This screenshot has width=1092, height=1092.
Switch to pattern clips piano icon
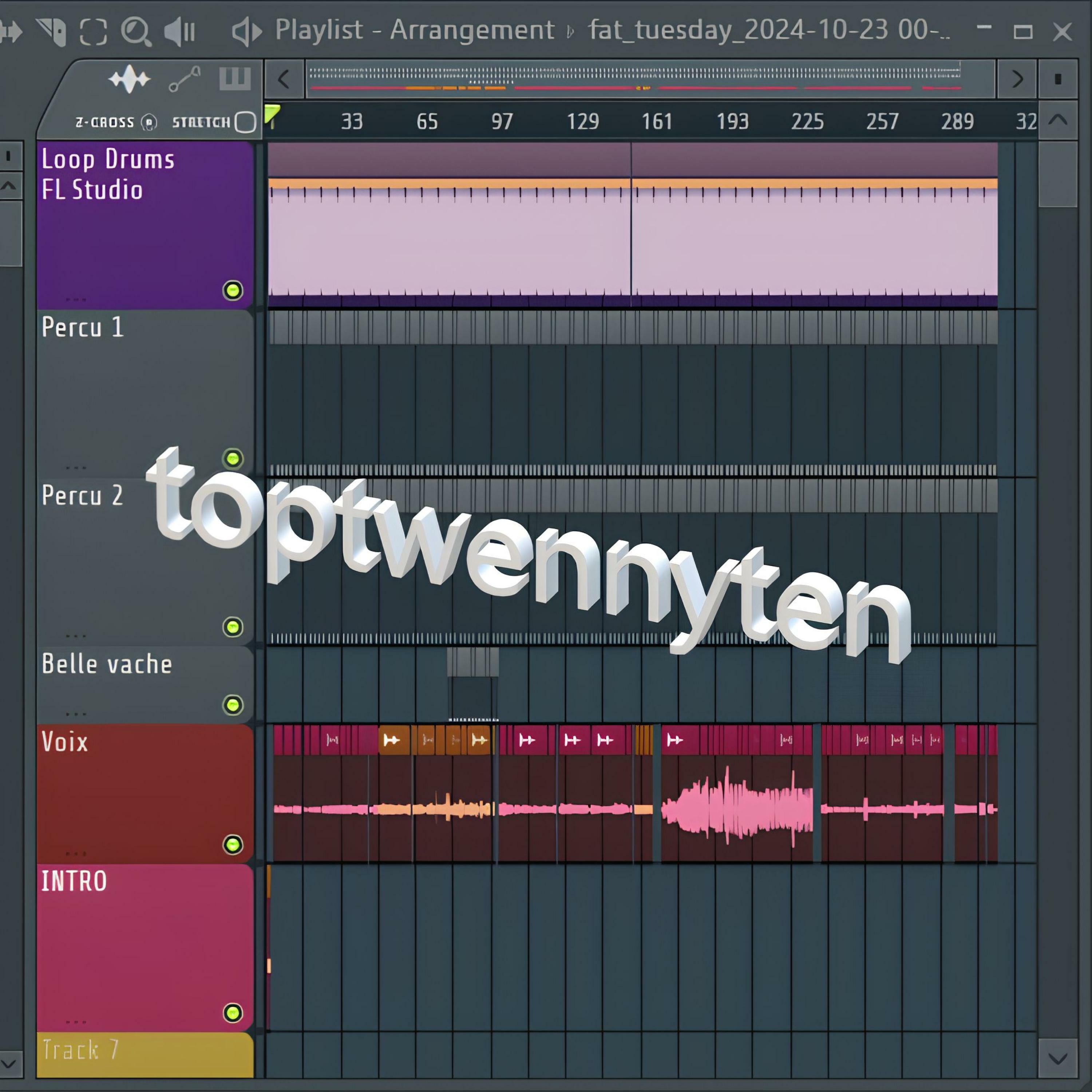click(234, 79)
